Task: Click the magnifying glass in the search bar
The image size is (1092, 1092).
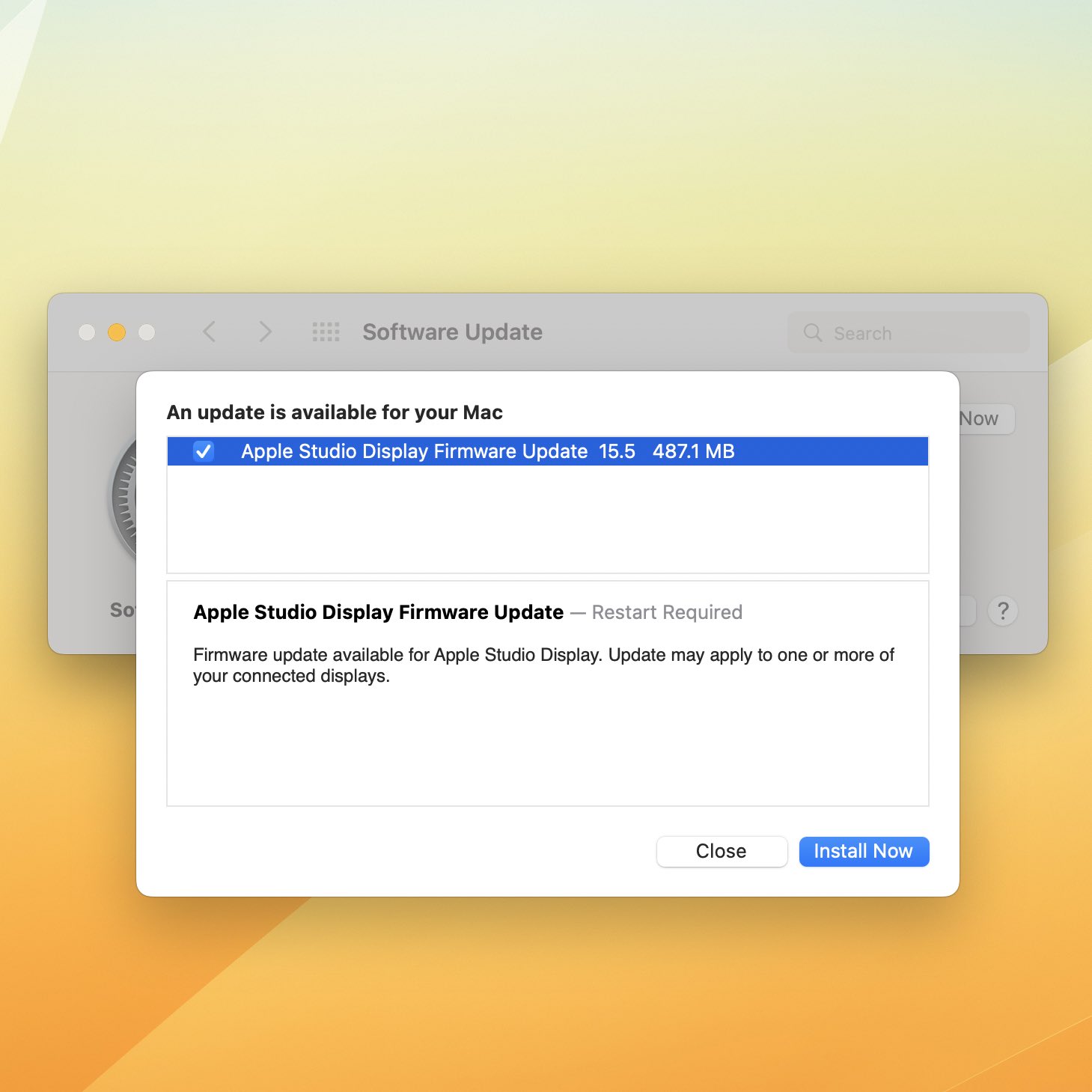Action: point(813,332)
